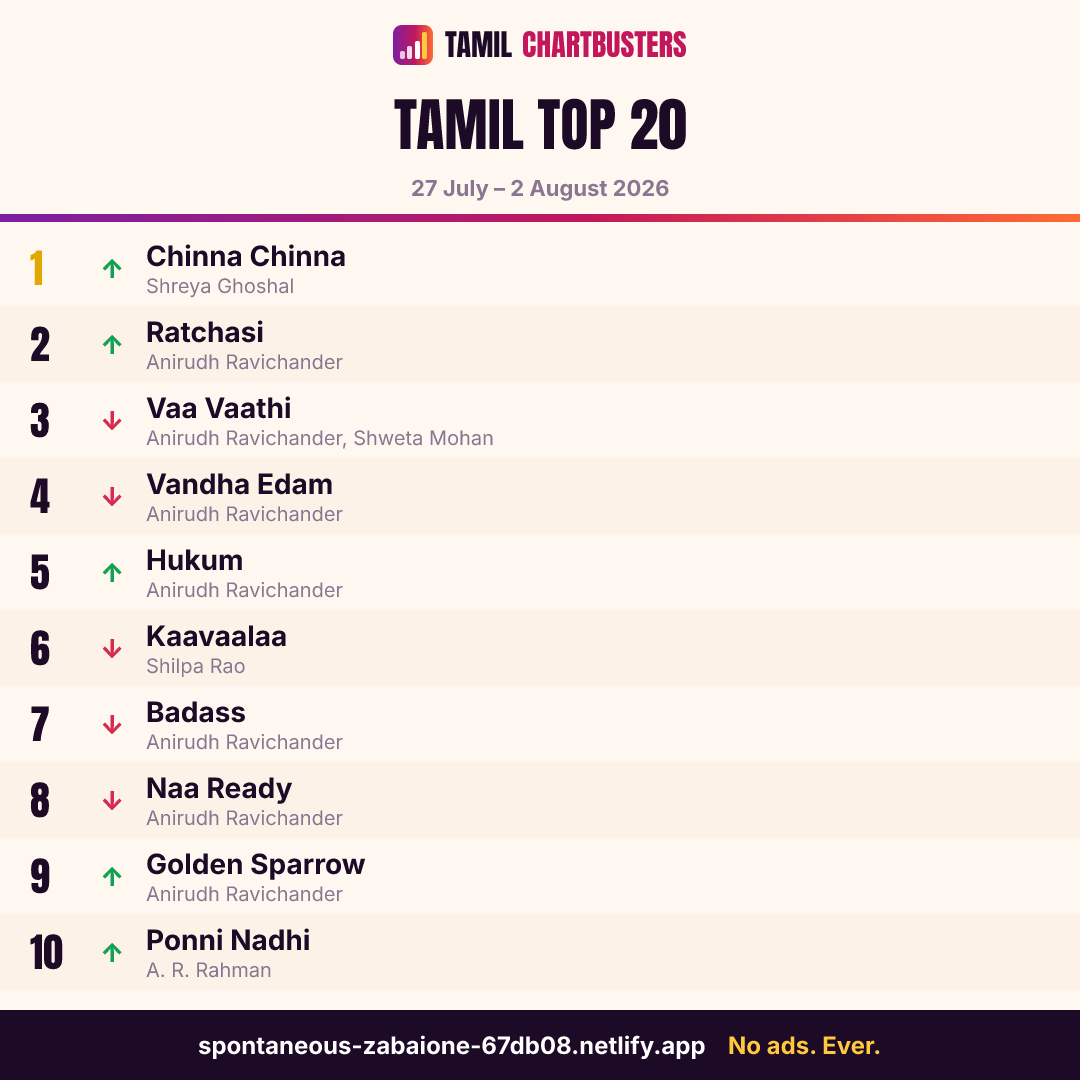This screenshot has height=1080, width=1080.
Task: Click the A. R. Rahman artist name
Action: [209, 970]
